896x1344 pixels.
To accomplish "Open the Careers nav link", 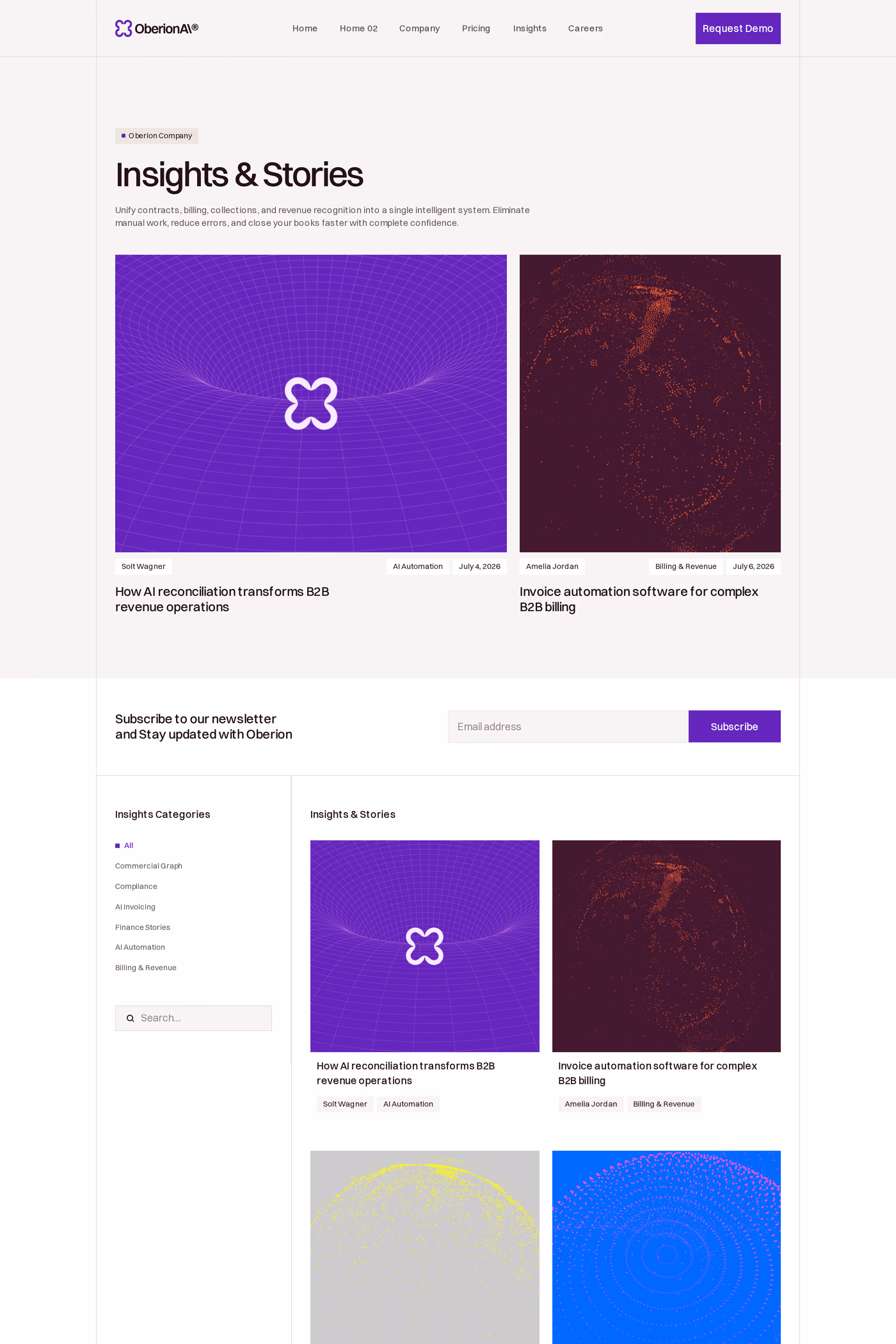I will point(586,28).
